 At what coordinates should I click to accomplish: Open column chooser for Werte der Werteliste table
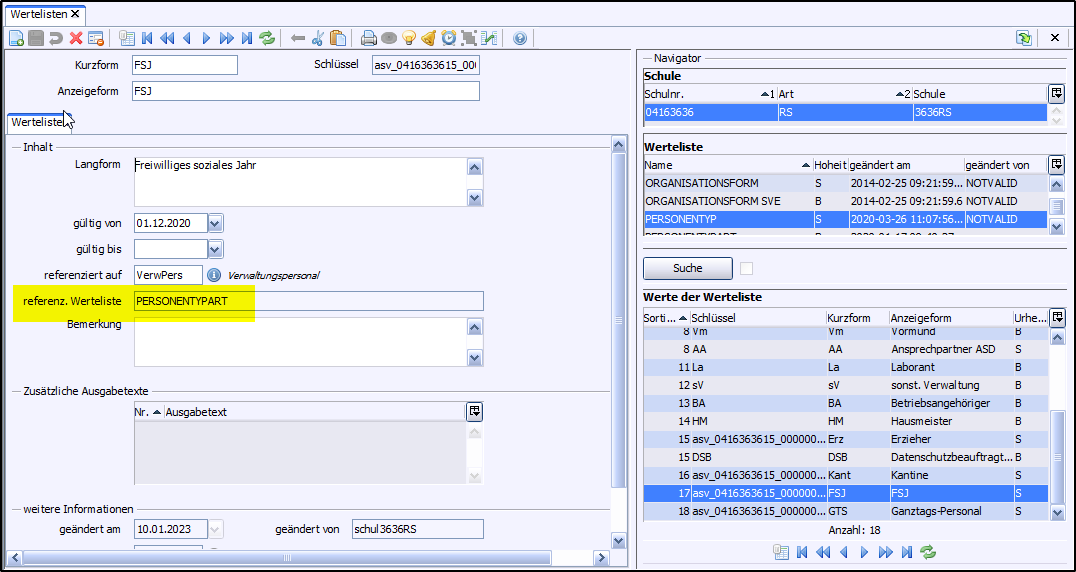pyautogui.click(x=1057, y=318)
